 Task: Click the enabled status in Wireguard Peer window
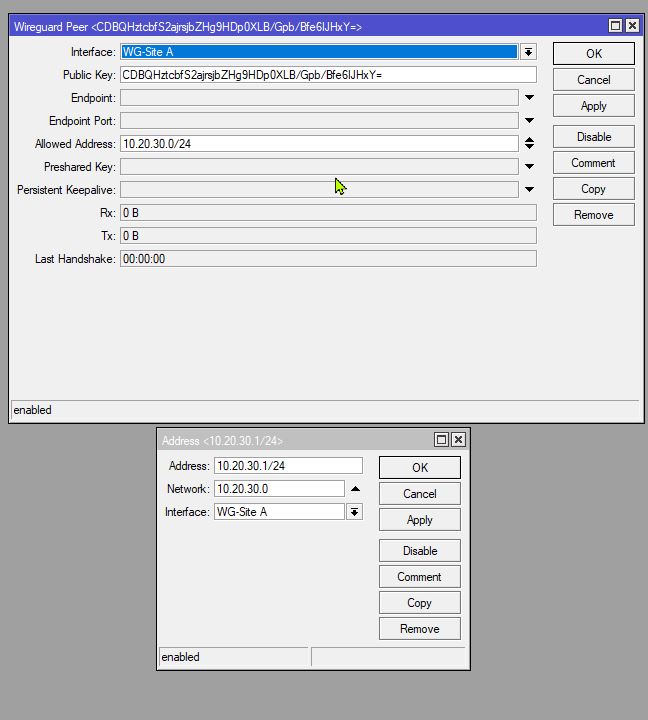click(32, 410)
